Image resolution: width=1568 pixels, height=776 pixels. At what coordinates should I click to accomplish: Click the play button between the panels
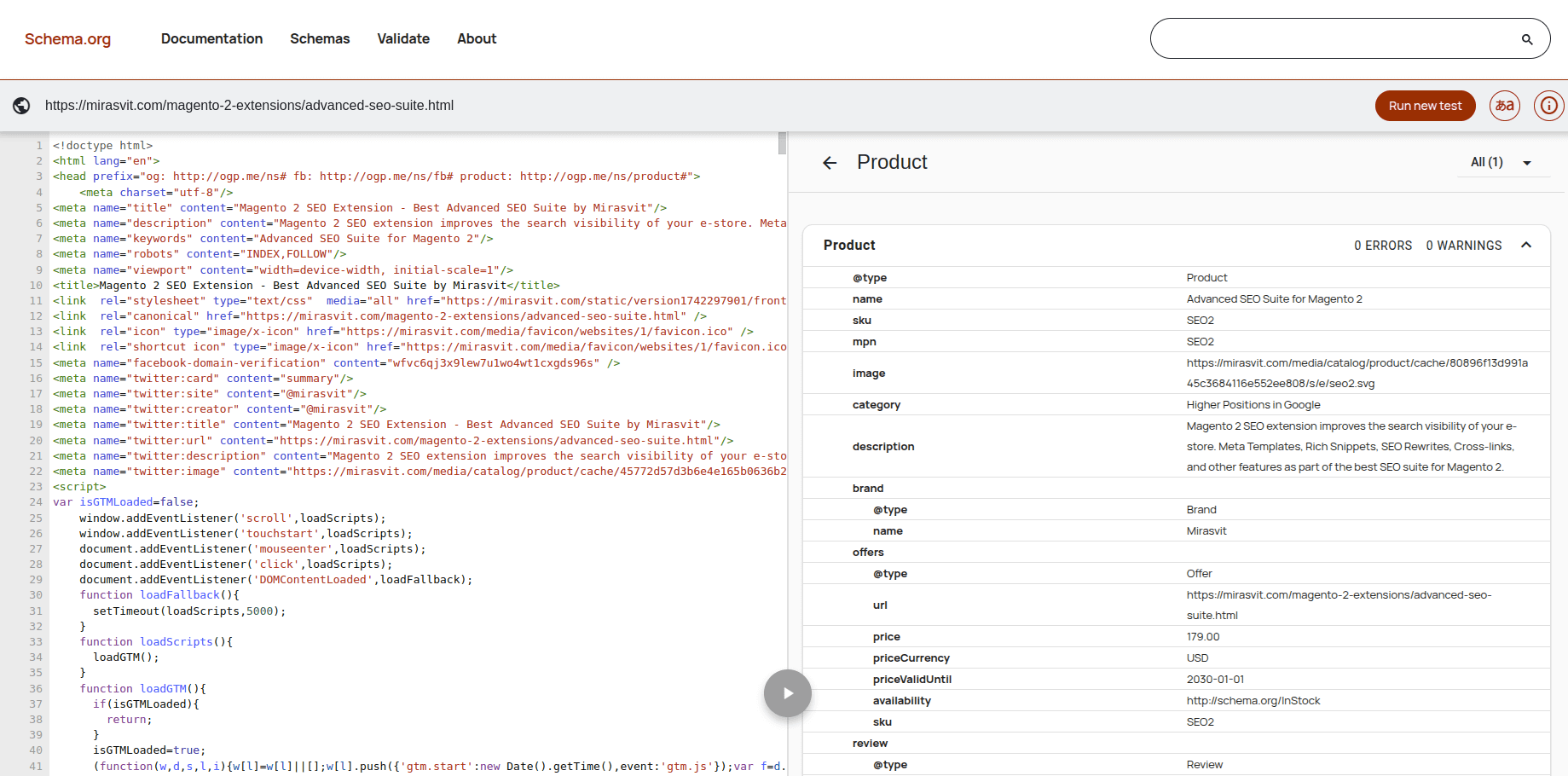click(x=787, y=693)
